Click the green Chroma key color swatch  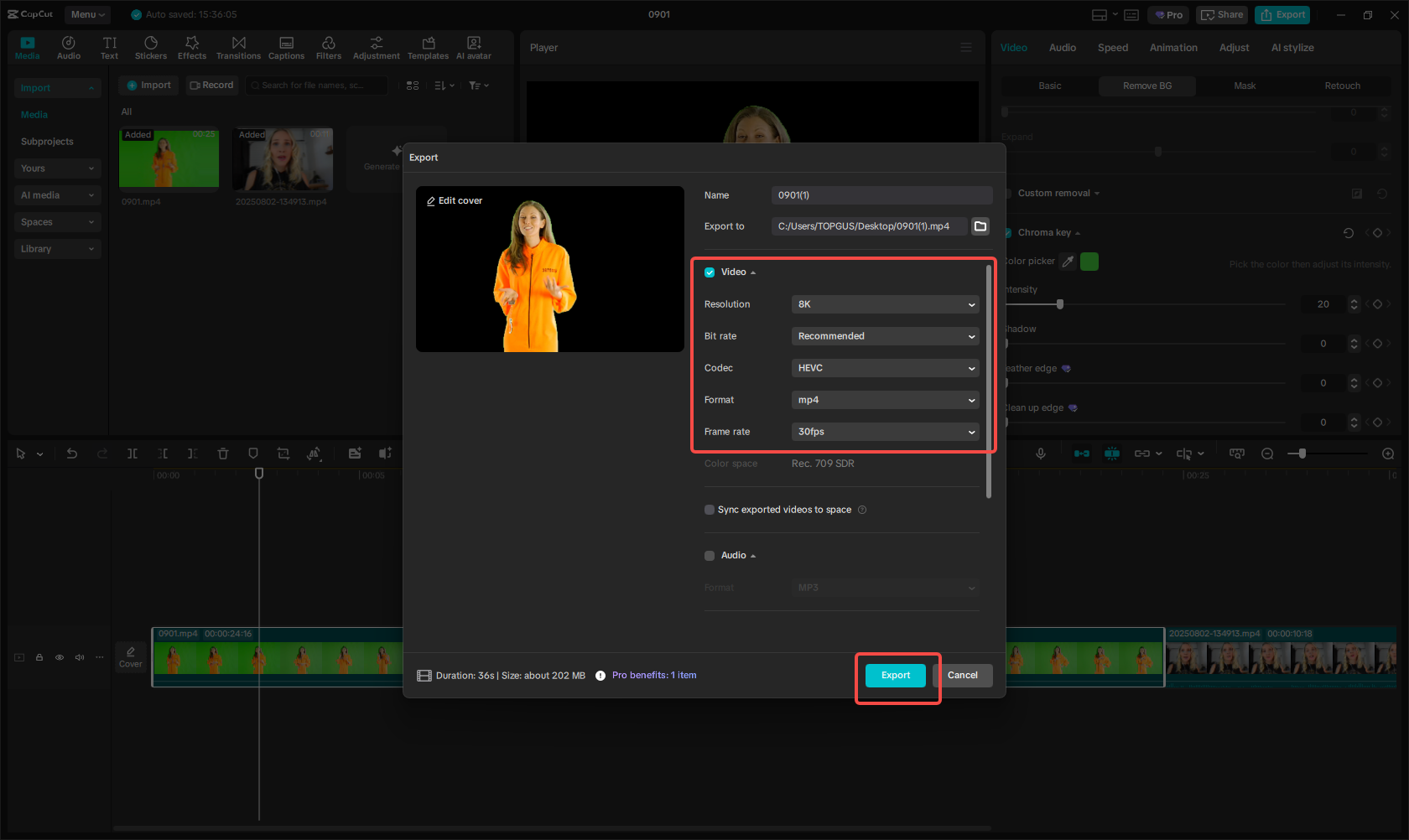click(x=1089, y=261)
